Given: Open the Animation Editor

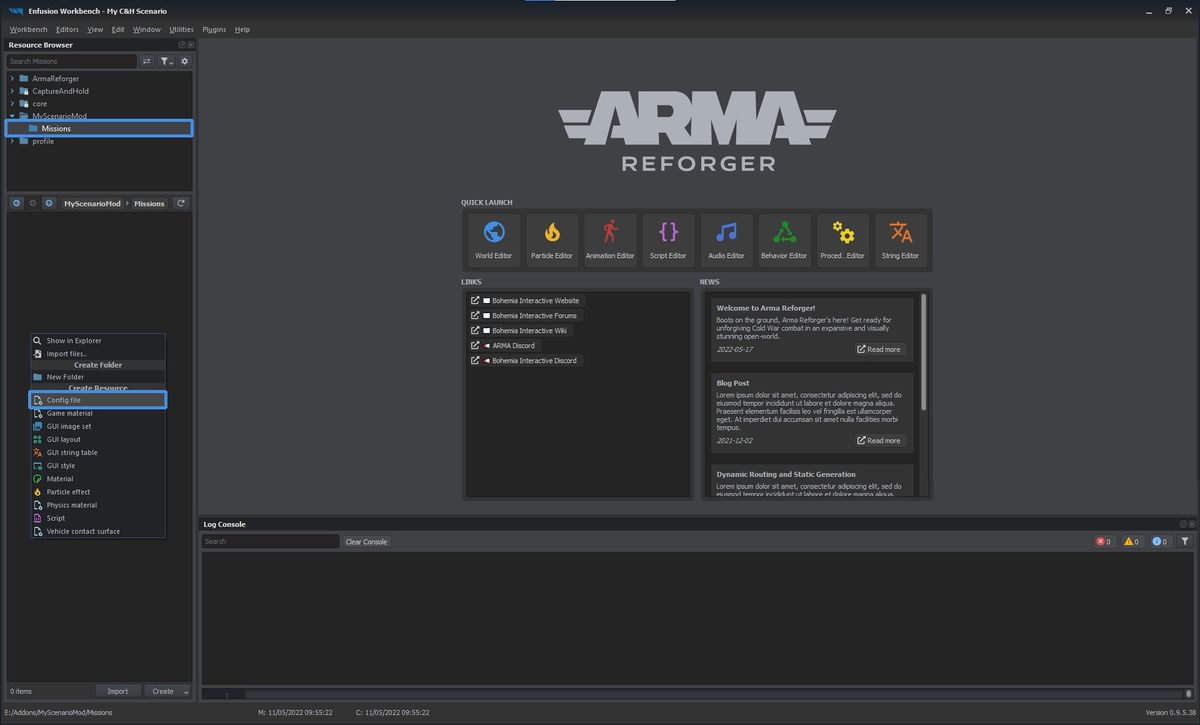Looking at the screenshot, I should 610,239.
